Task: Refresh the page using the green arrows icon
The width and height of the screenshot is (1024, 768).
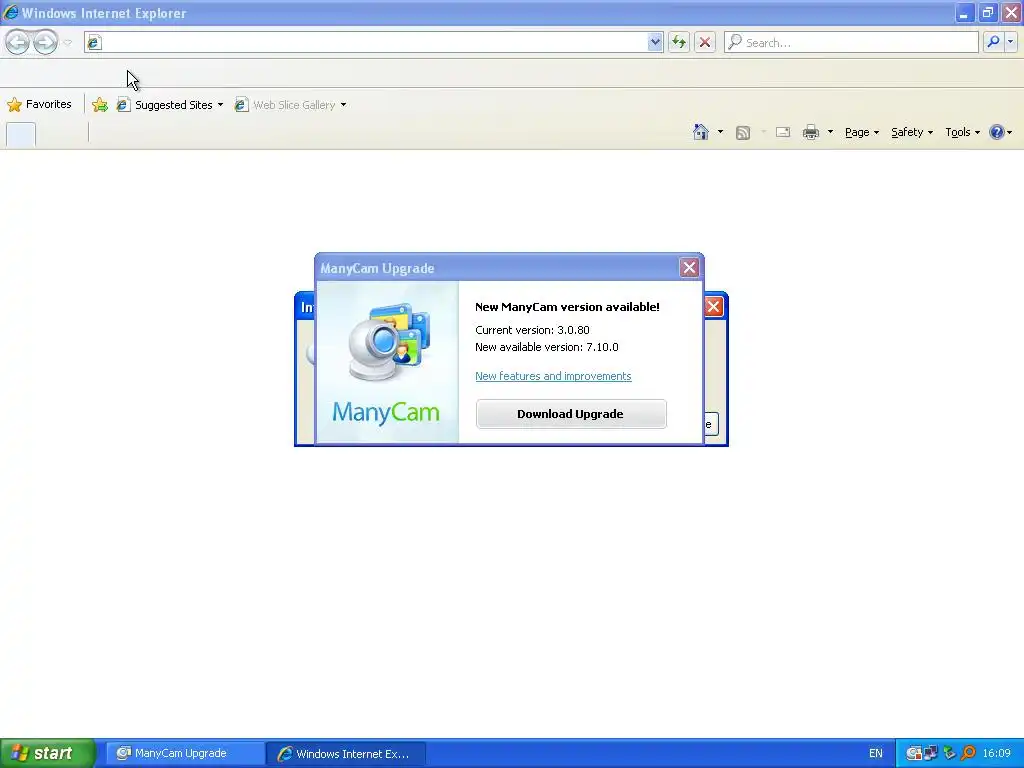Action: coord(679,42)
